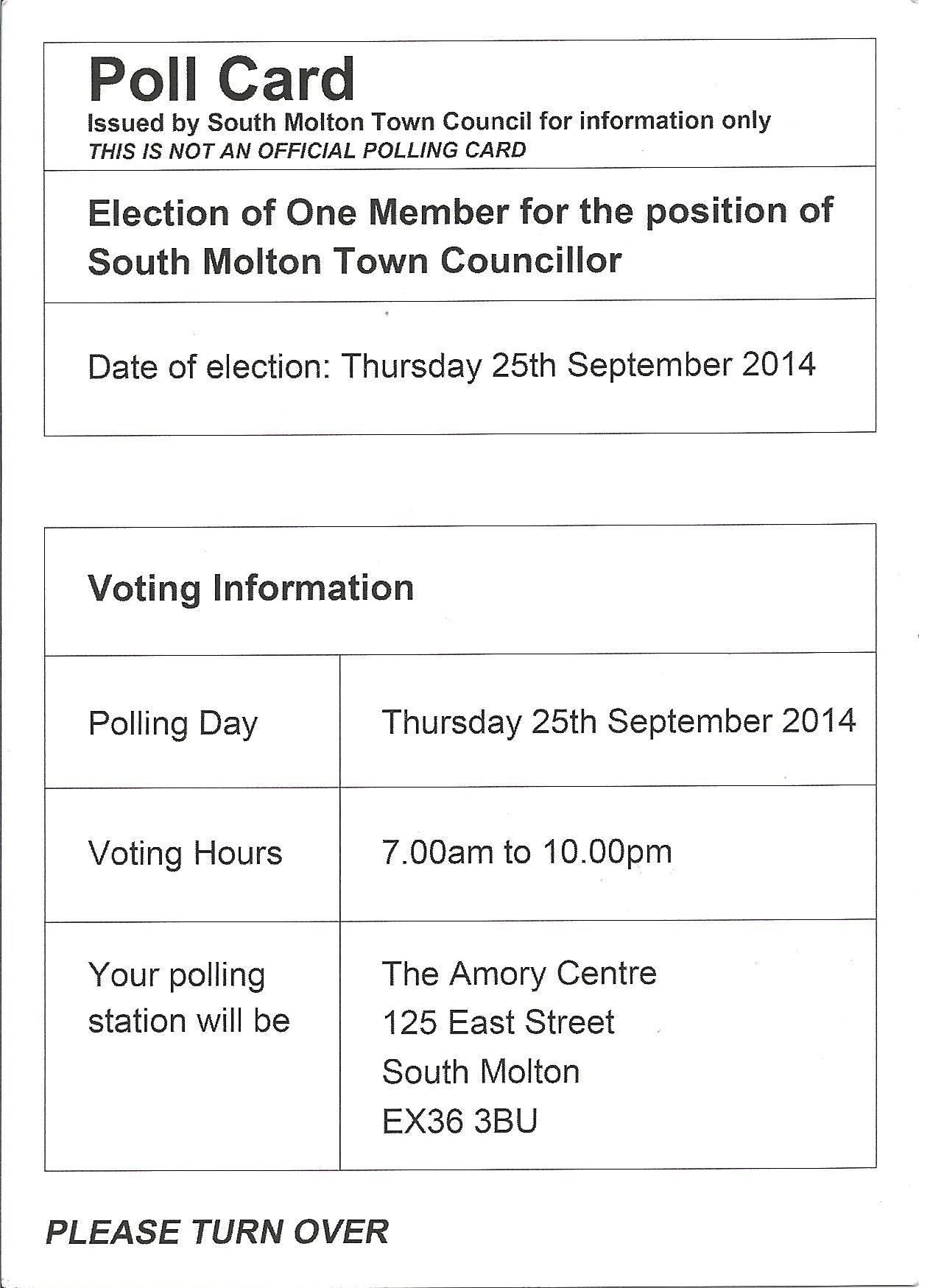Click the "PLEASE TURN OVER" text
This screenshot has height=1288, width=930.
217,1233
